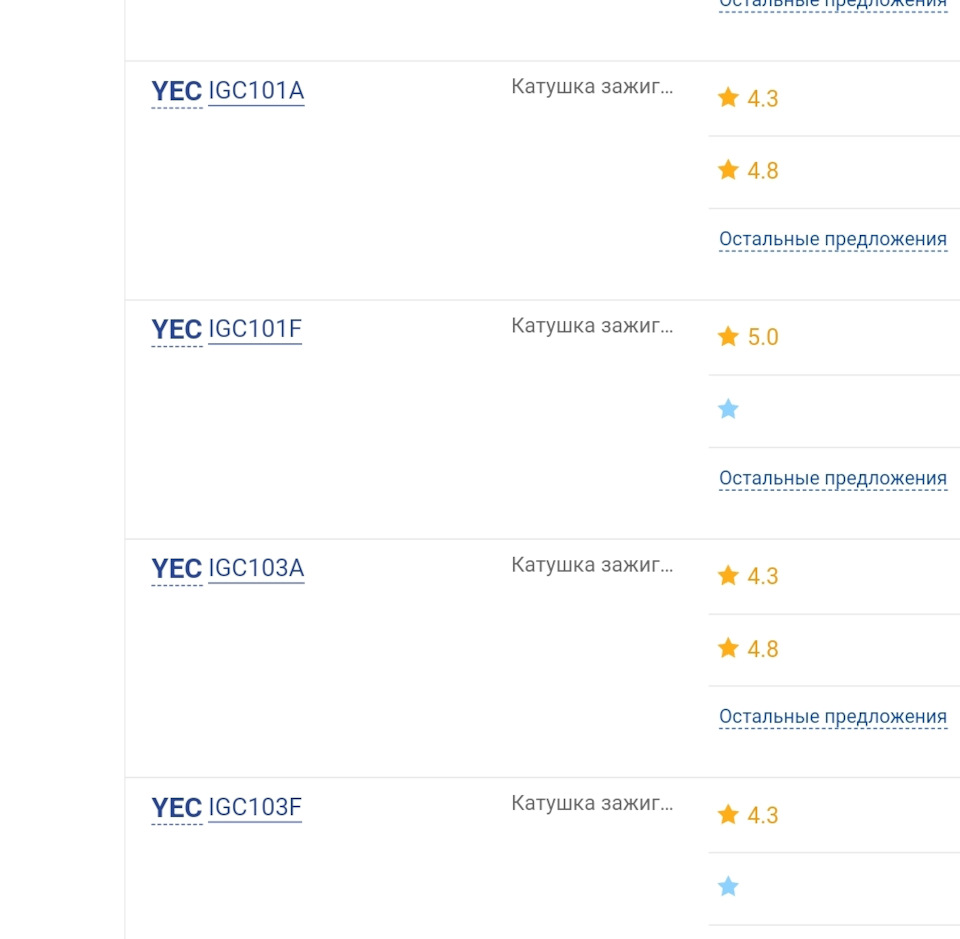The height and width of the screenshot is (939, 960).
Task: Click the 4.3 star icon for IGC103A
Action: click(x=728, y=575)
